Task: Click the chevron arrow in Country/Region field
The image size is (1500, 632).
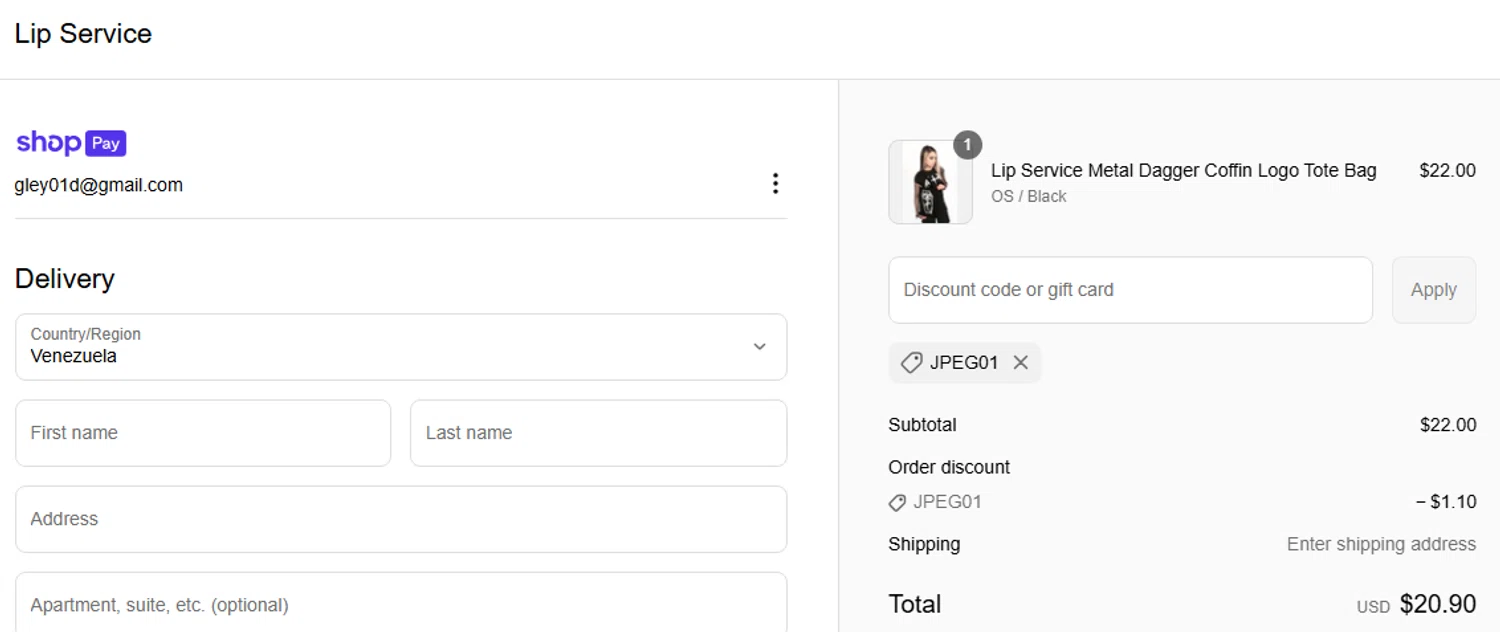Action: tap(759, 347)
